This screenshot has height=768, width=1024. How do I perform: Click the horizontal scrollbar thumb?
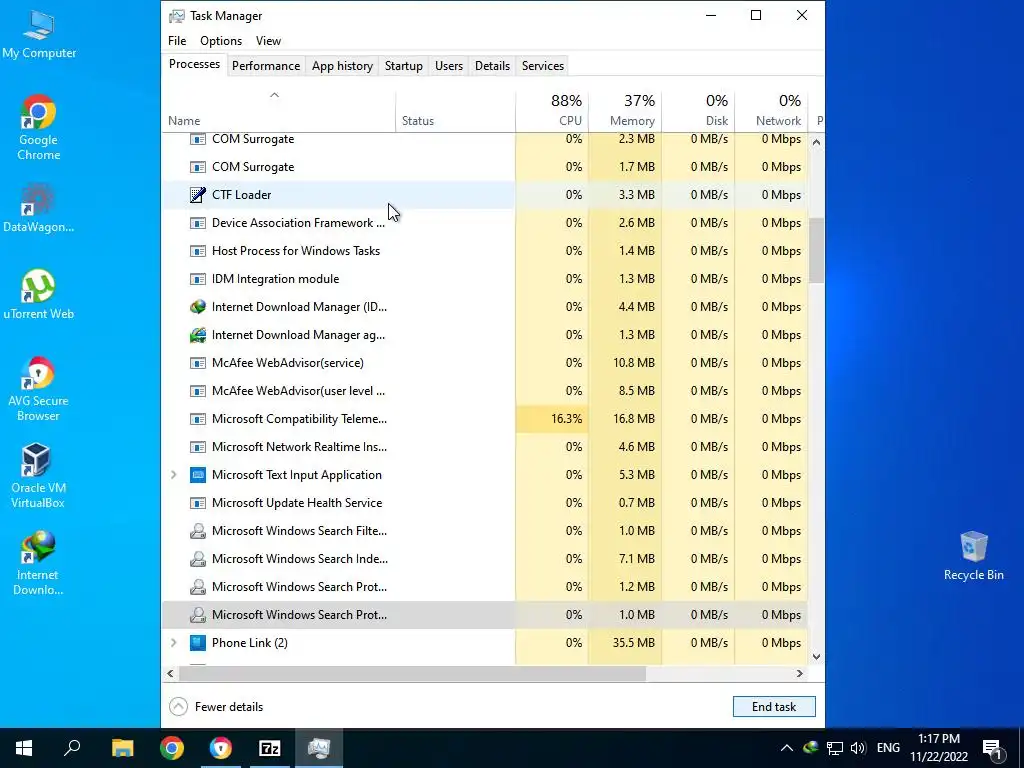(412, 673)
